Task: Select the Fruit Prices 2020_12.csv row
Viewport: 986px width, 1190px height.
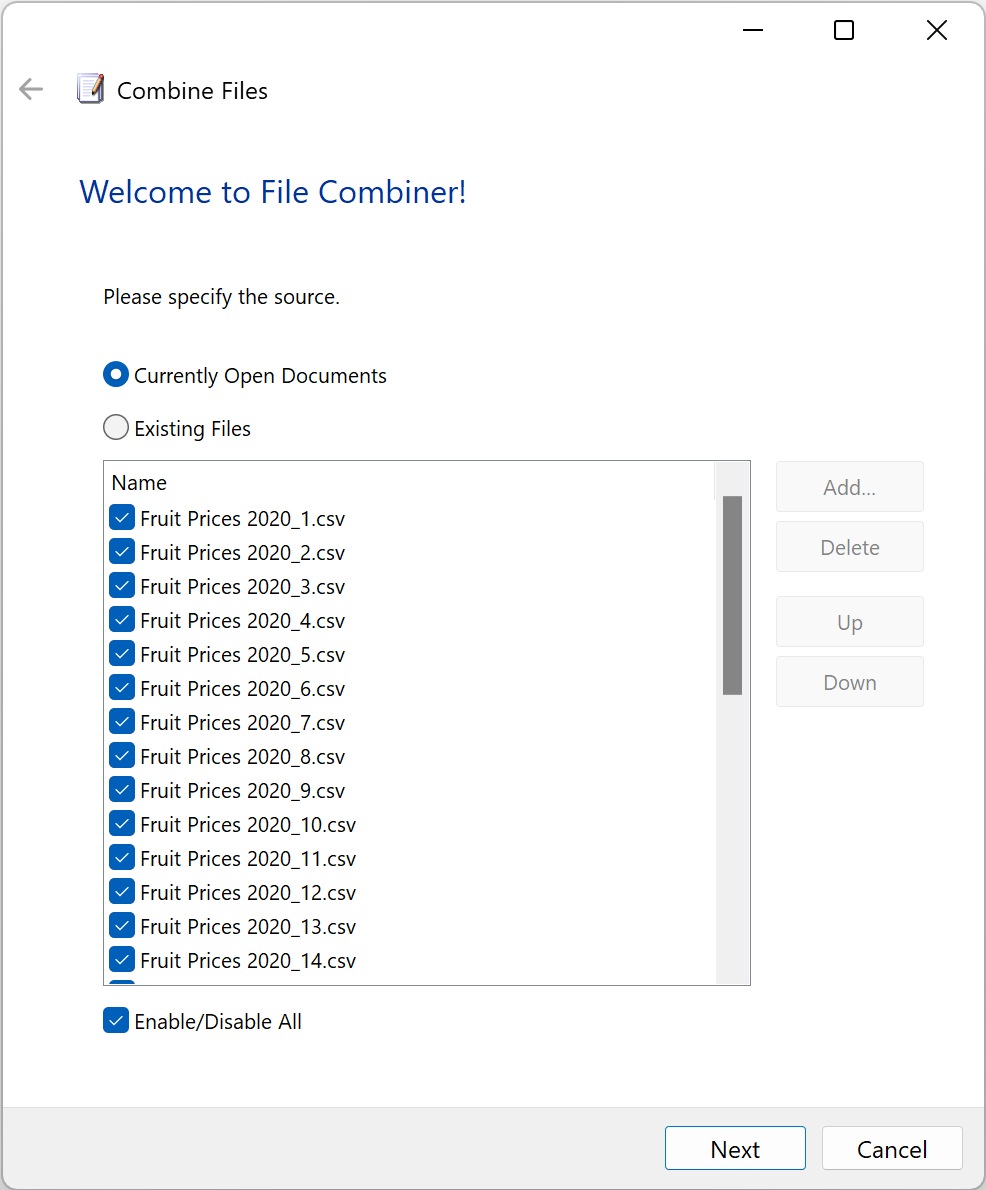Action: pyautogui.click(x=410, y=892)
